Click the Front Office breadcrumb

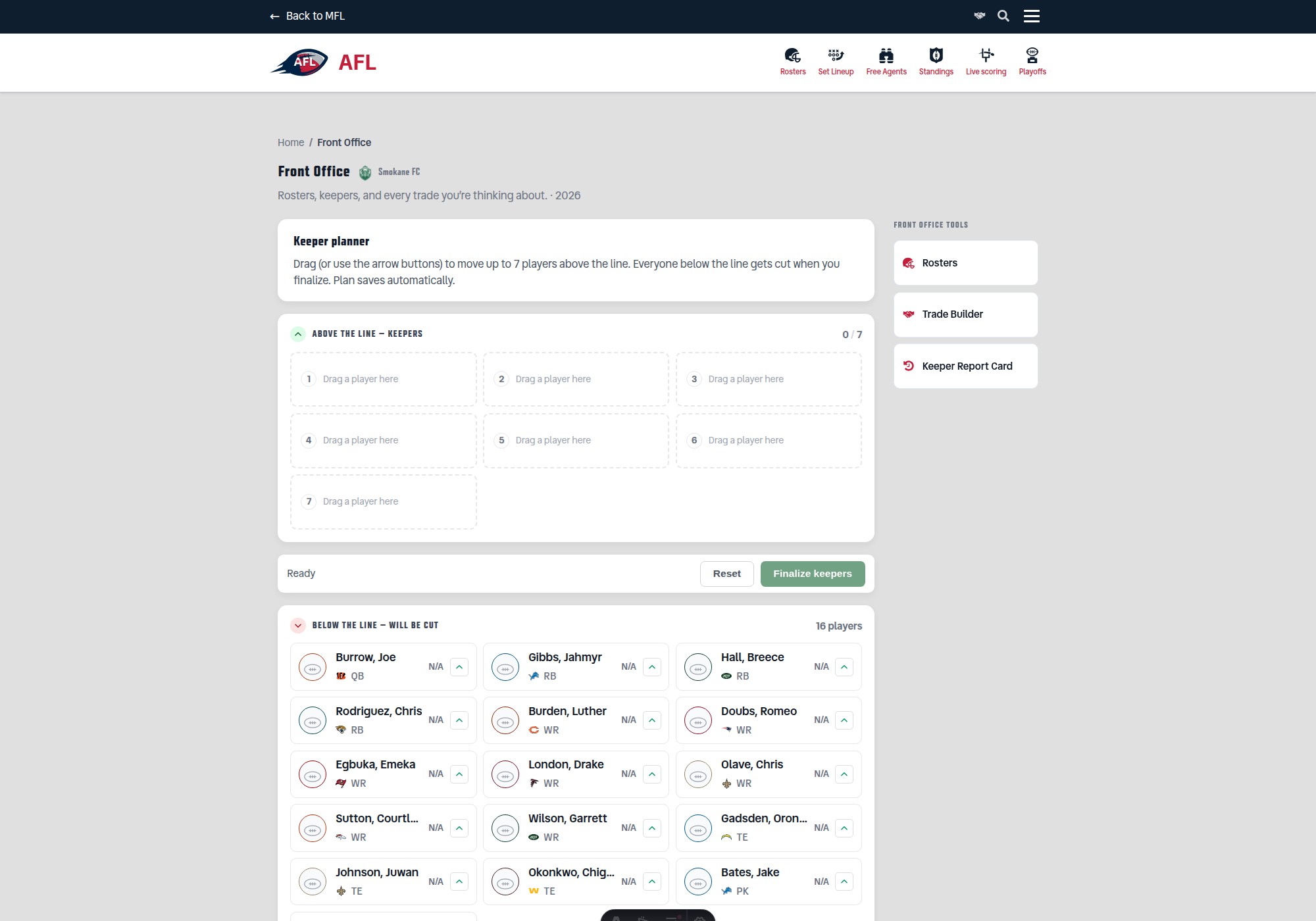pos(344,143)
